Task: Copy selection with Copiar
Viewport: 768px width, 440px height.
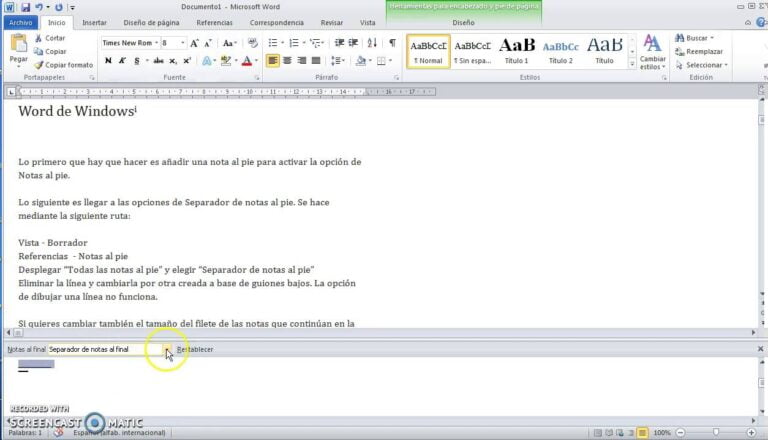Action: pyautogui.click(x=50, y=51)
